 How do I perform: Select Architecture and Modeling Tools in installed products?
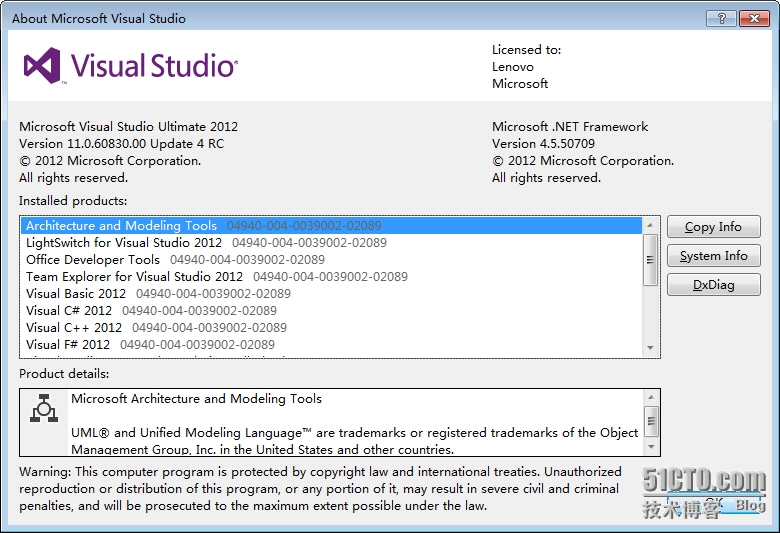pos(331,226)
